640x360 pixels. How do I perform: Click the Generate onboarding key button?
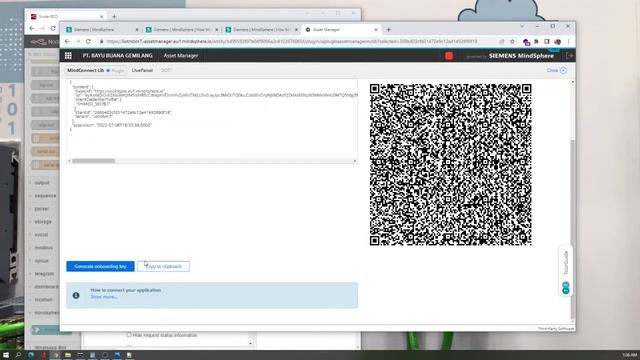coord(100,266)
